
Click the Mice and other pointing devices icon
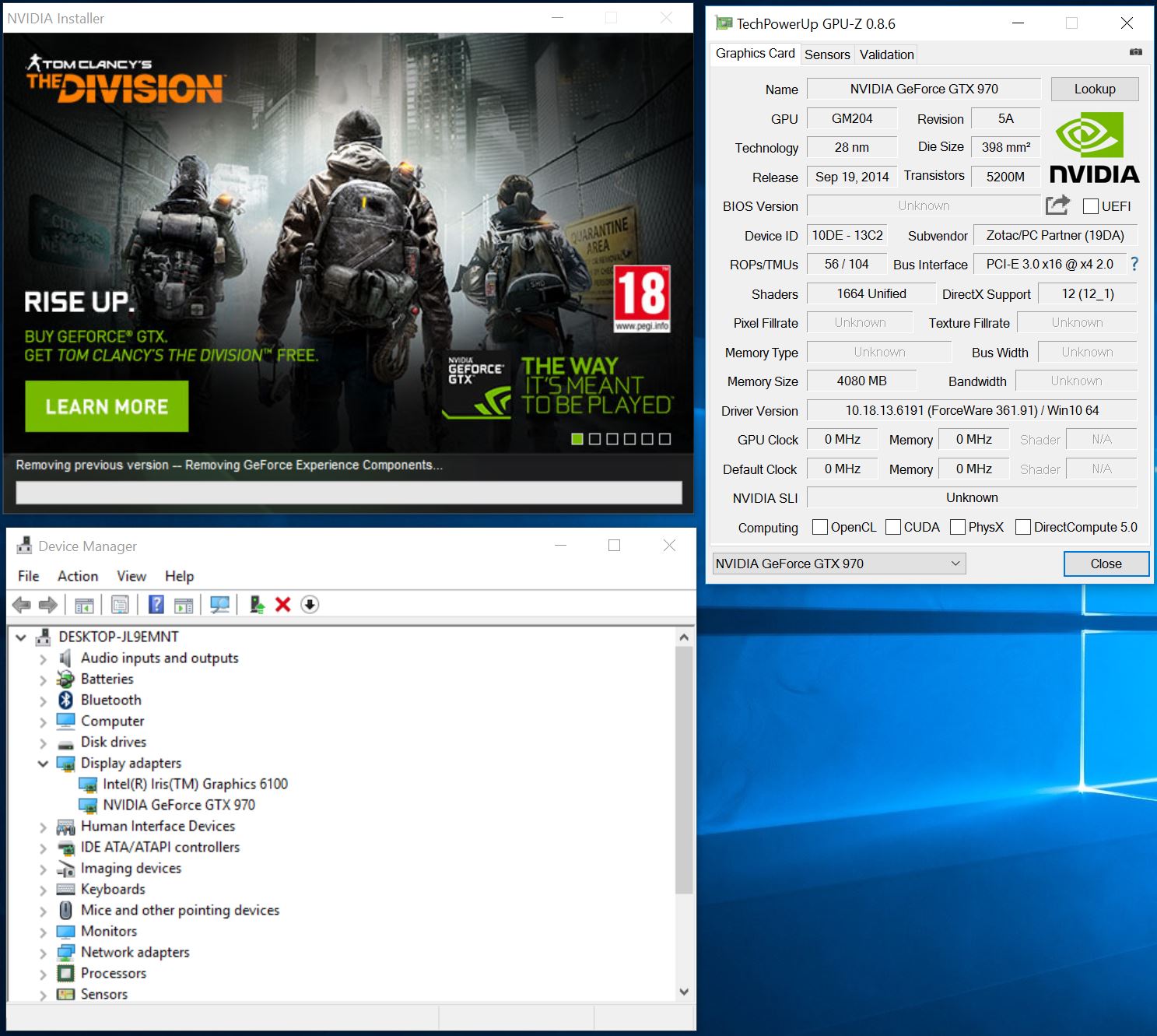(x=66, y=910)
